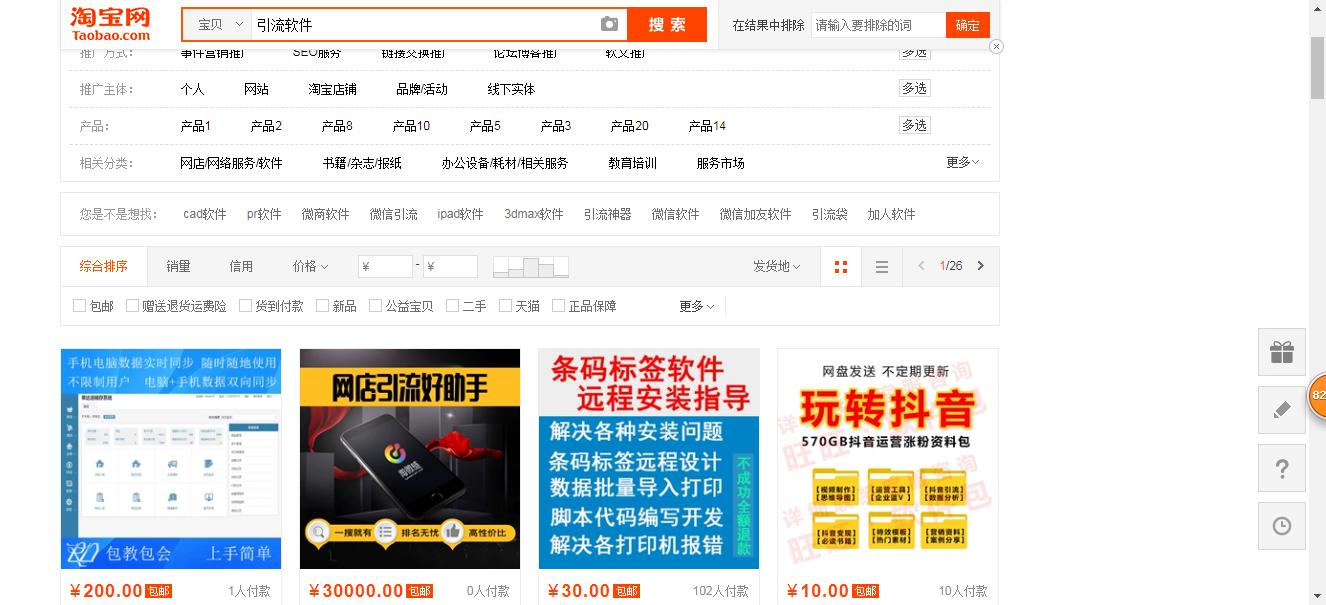Viewport: 1326px width, 605px height.
Task: Check the 新品 new items filter
Action: coord(318,305)
